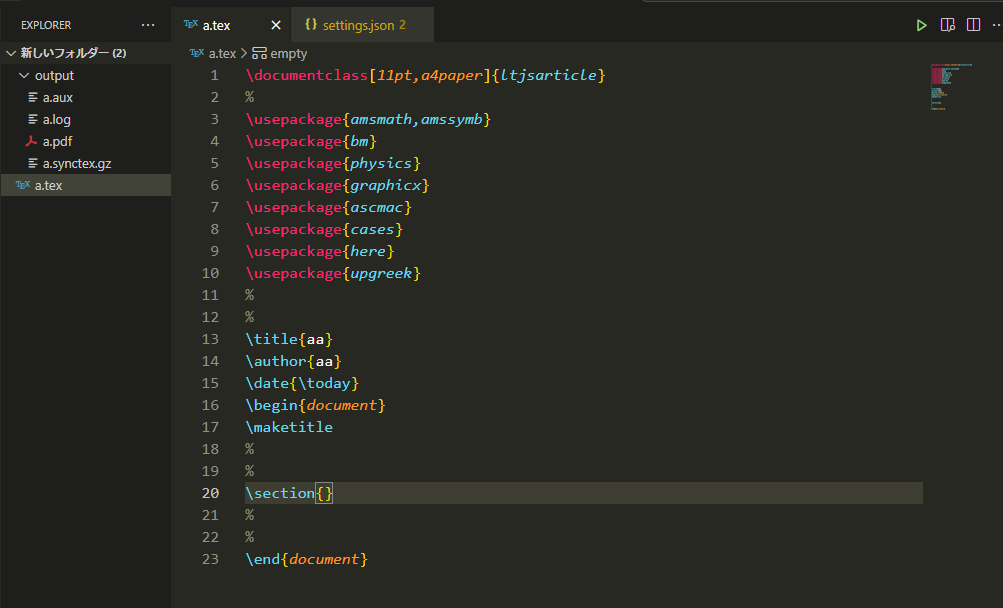
Task: Switch to the settings.json tab
Action: tap(360, 24)
